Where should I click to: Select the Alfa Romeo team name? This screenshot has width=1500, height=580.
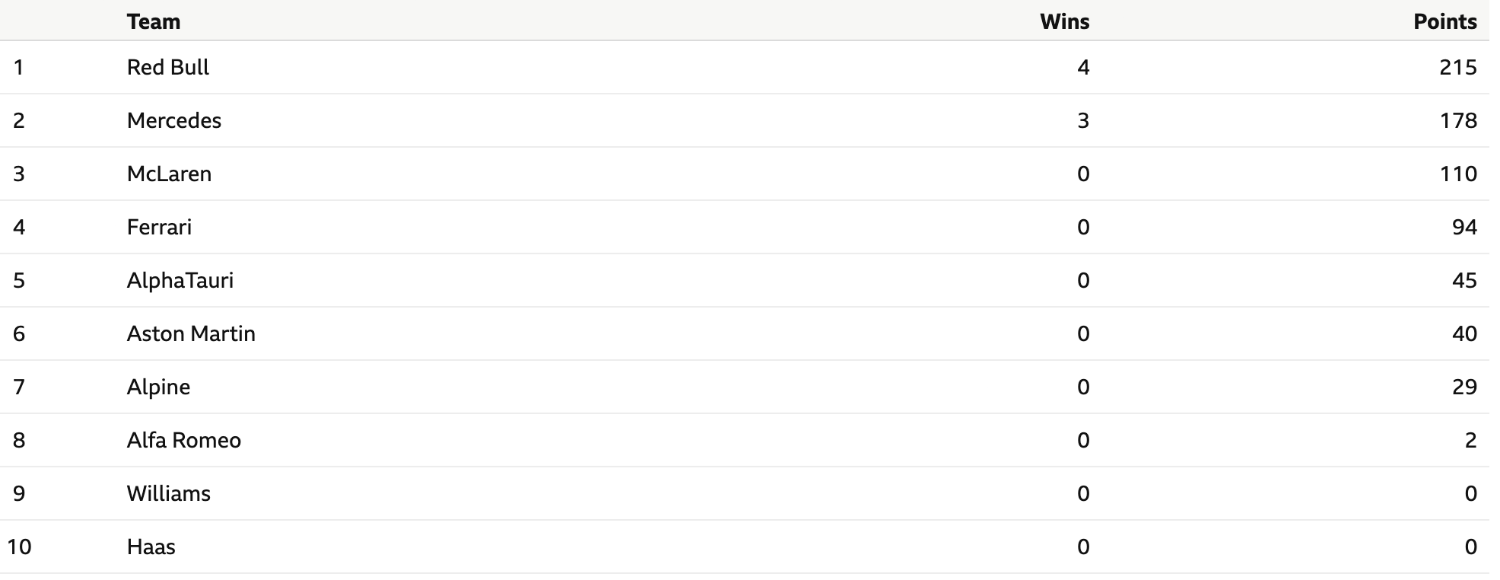coord(184,440)
